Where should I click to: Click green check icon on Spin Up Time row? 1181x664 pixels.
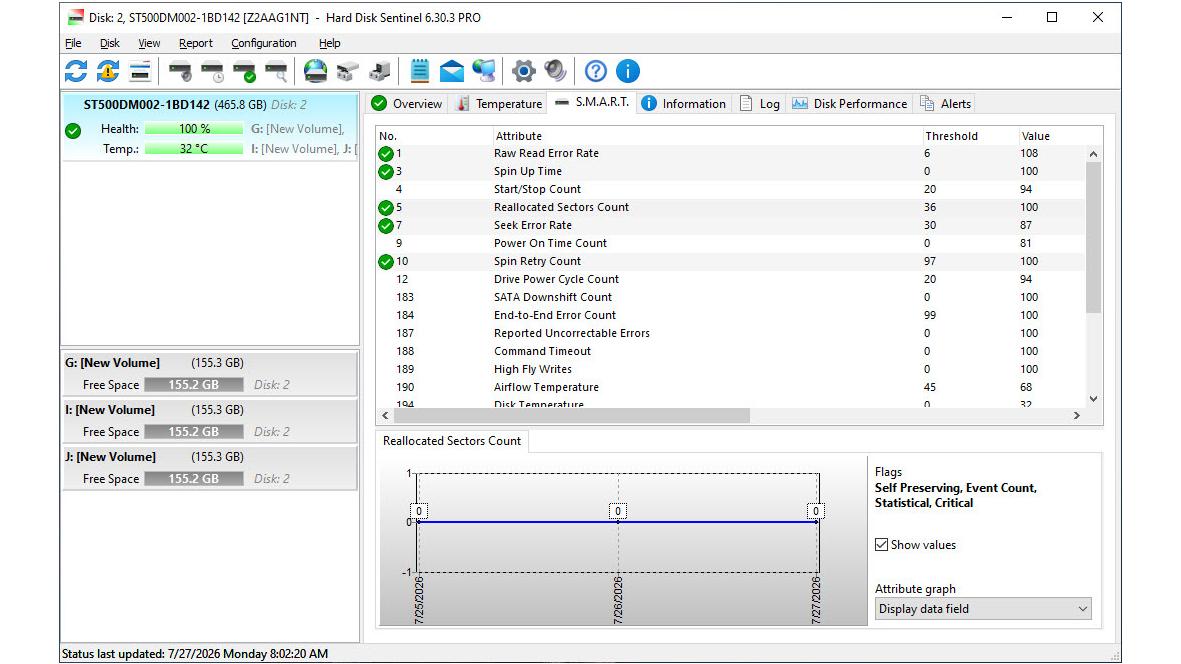(x=386, y=172)
